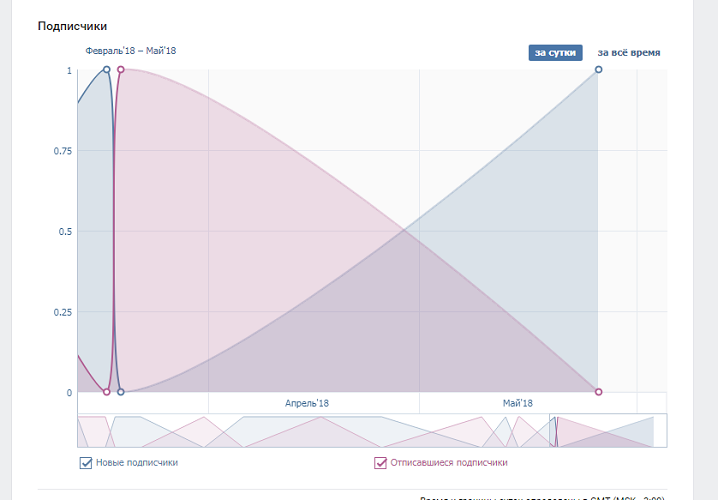Image resolution: width=718 pixels, height=500 pixels.
Task: Click the blue data point at bottom left
Action: [x=121, y=392]
